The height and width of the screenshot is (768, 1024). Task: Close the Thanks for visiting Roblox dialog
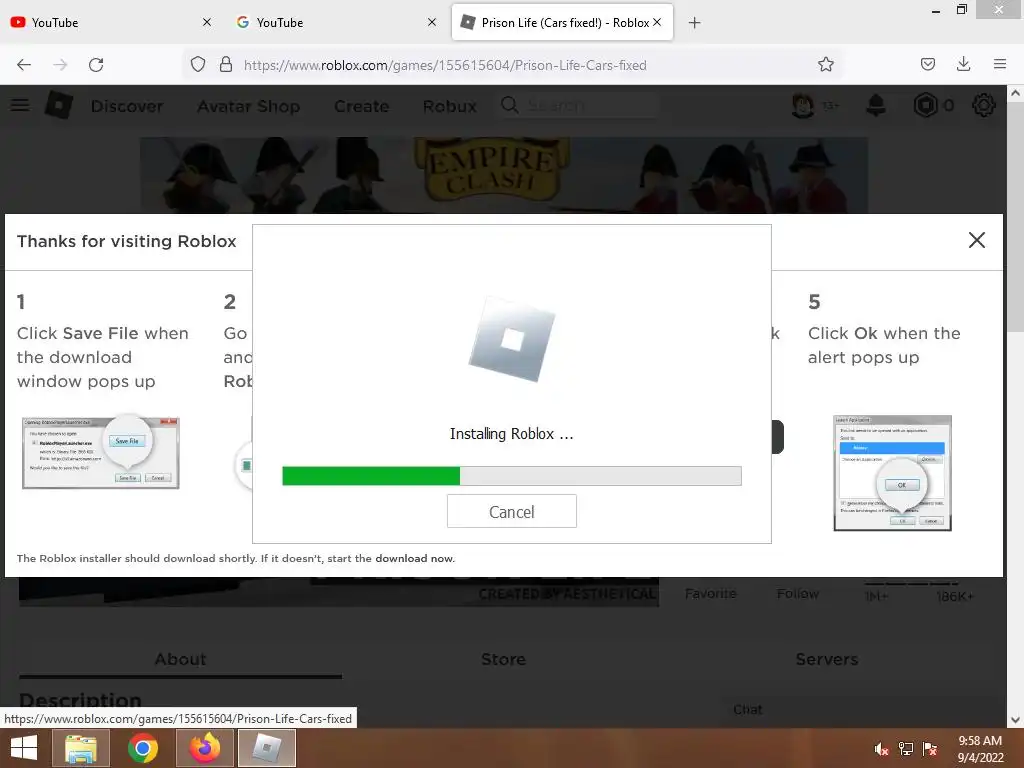(x=976, y=240)
